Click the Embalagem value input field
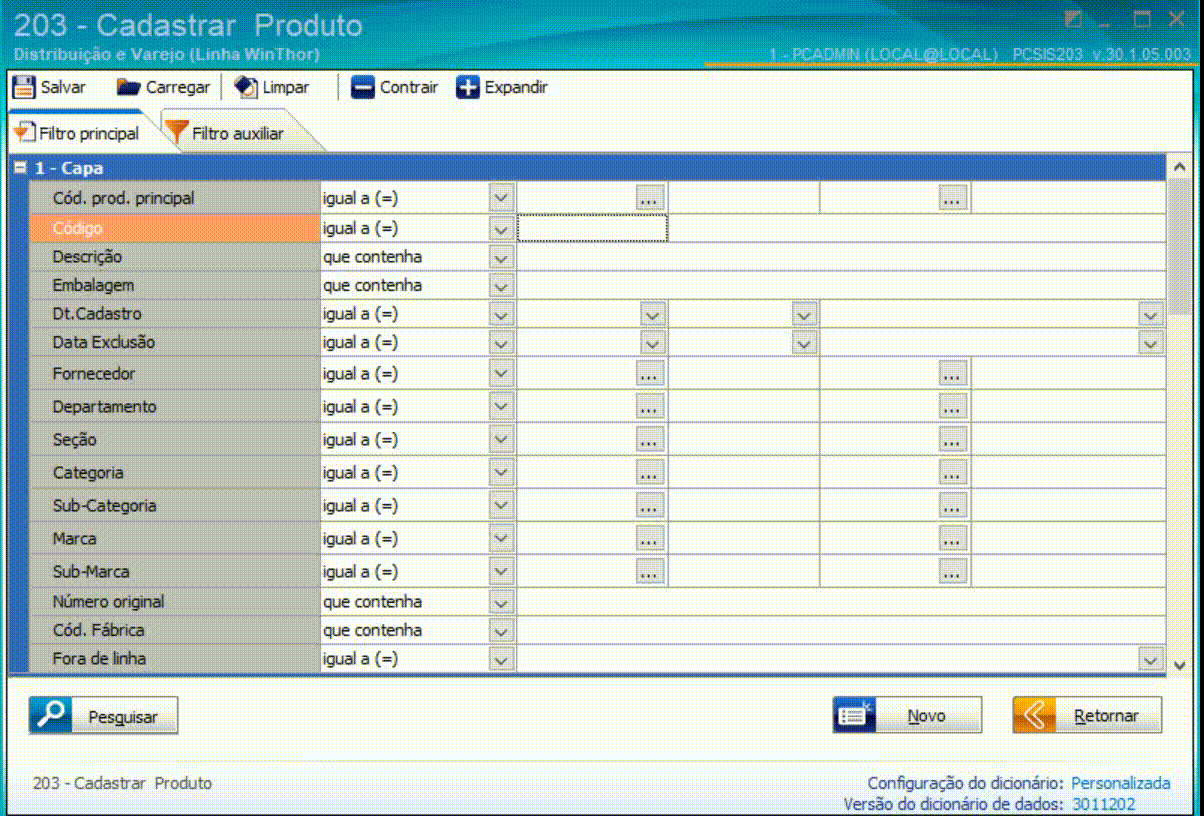This screenshot has height=816, width=1204. (x=841, y=286)
